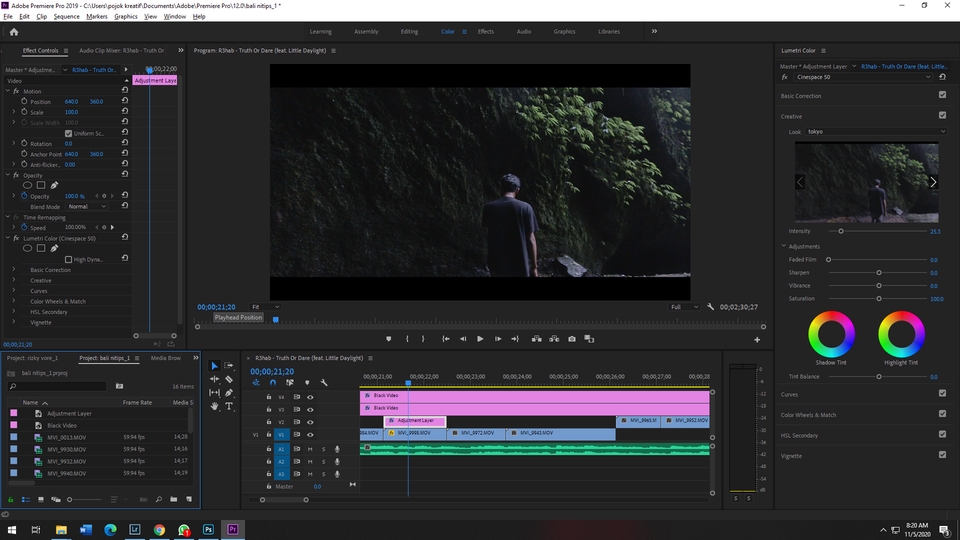This screenshot has height=540, width=960.
Task: Switch to the Editing workspace tab
Action: (409, 31)
